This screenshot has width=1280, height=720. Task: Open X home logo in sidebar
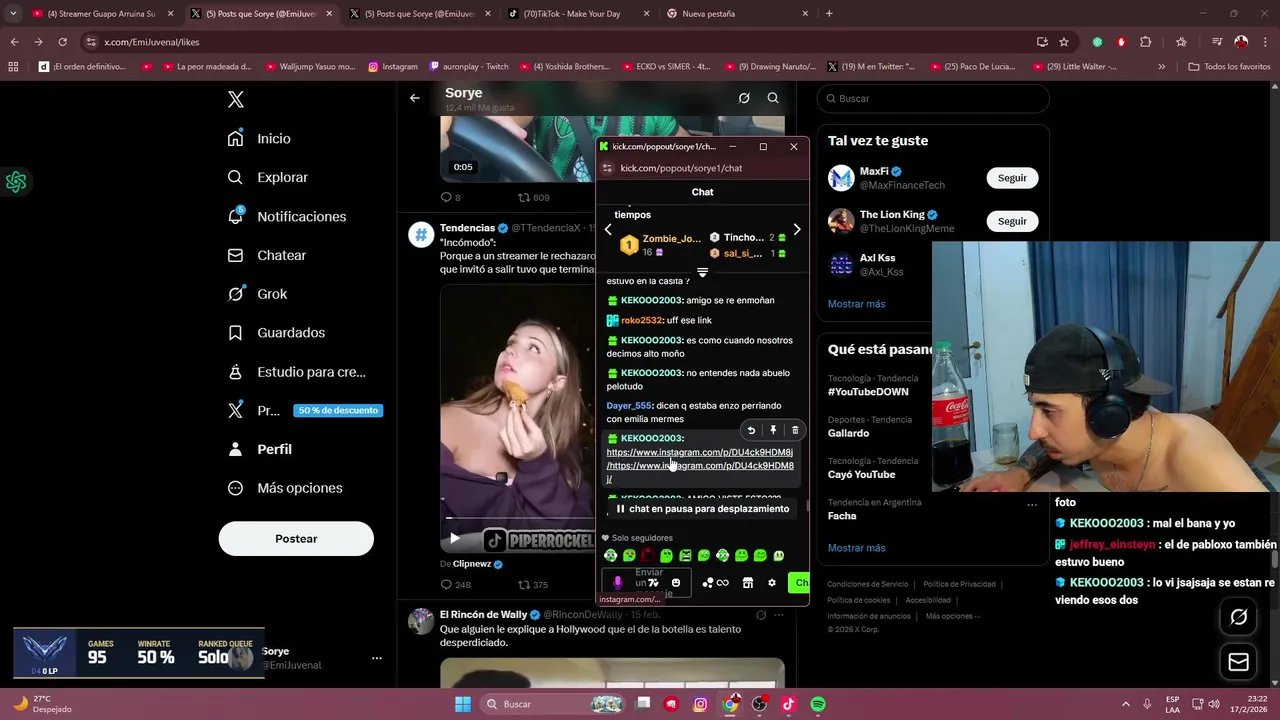[x=235, y=99]
